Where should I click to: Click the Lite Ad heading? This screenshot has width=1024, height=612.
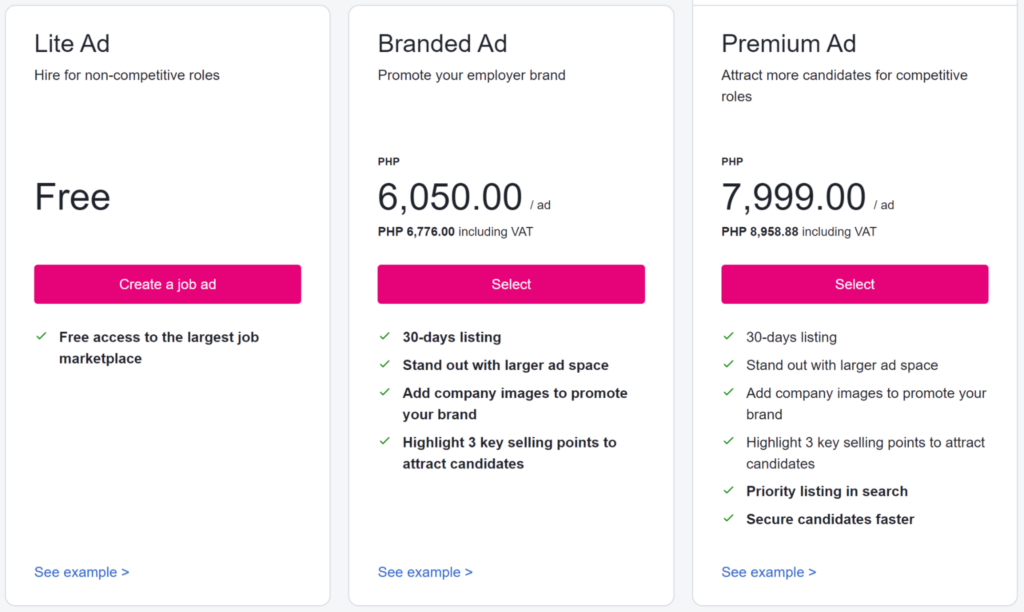pos(71,44)
